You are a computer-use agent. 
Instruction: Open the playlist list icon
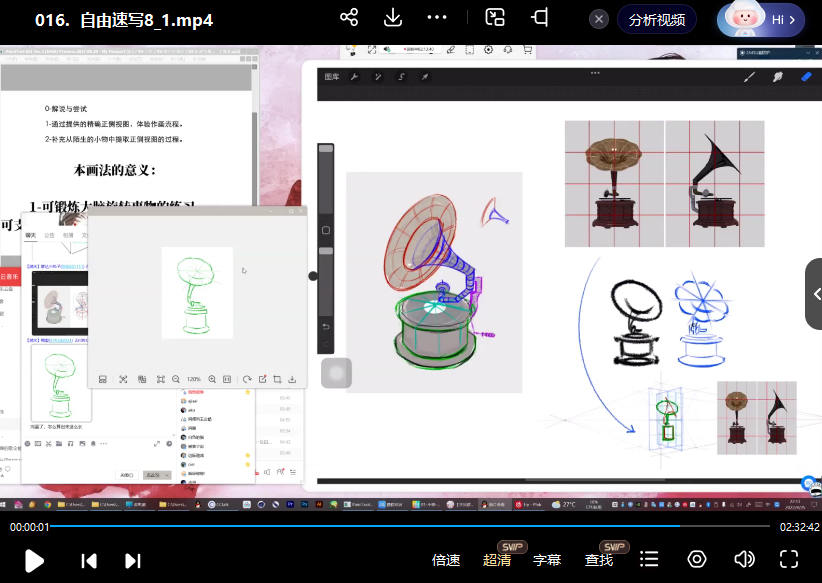point(650,560)
